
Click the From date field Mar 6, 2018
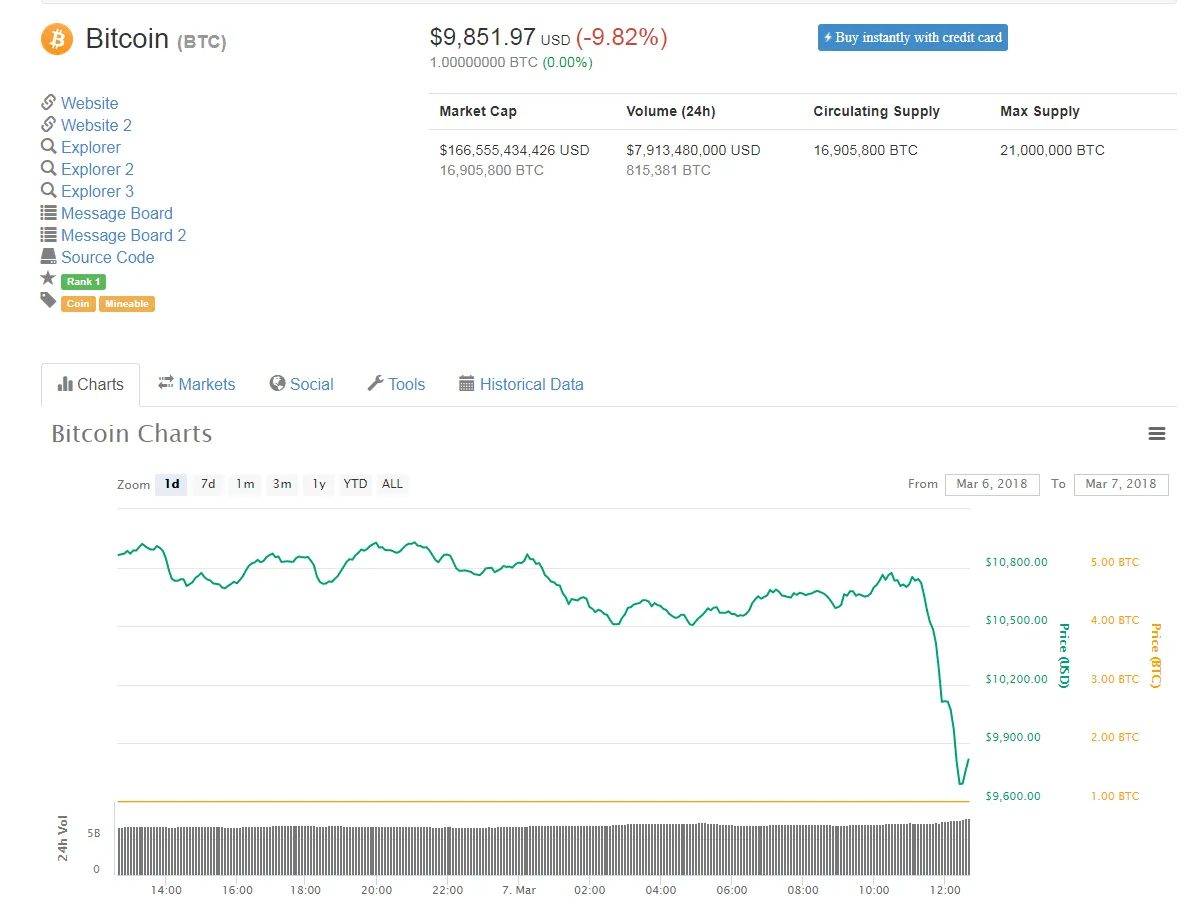coord(992,484)
